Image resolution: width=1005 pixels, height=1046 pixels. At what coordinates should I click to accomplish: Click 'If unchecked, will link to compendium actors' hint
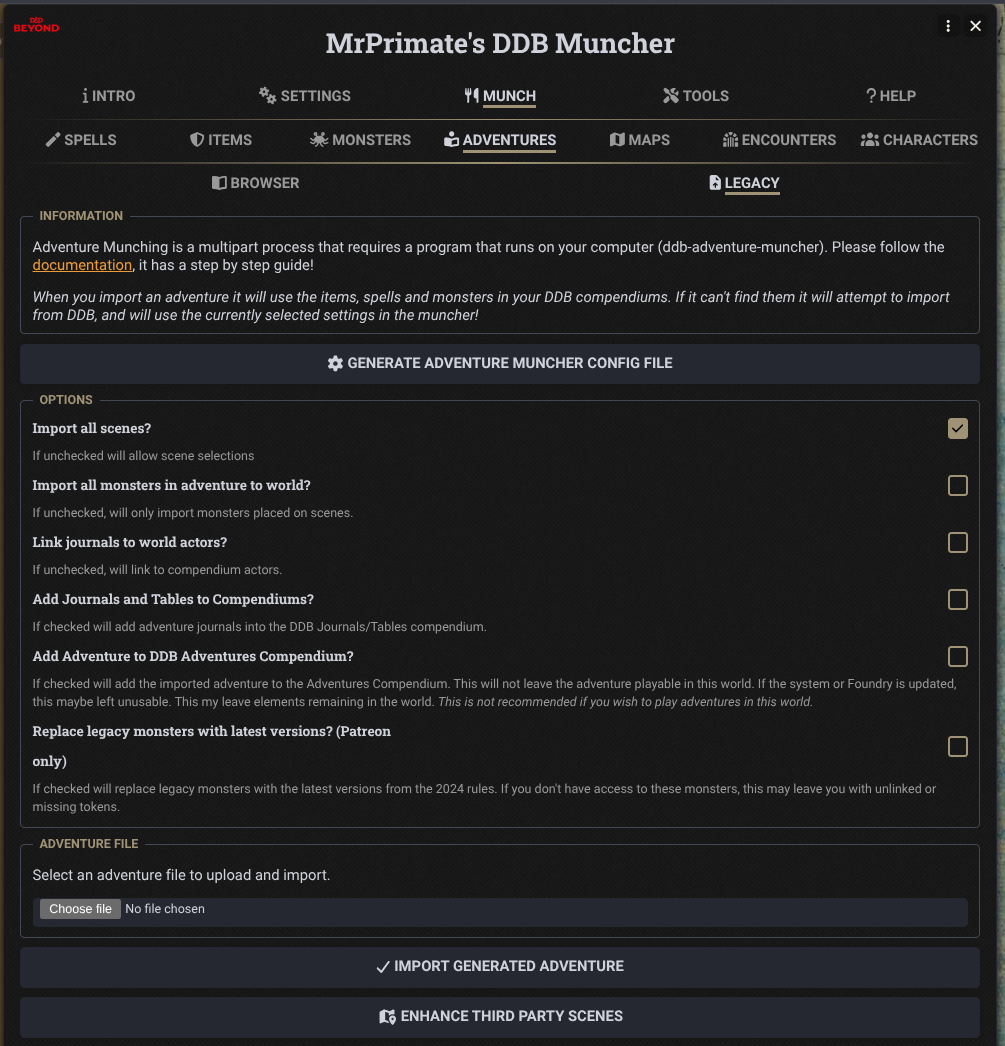click(x=157, y=570)
